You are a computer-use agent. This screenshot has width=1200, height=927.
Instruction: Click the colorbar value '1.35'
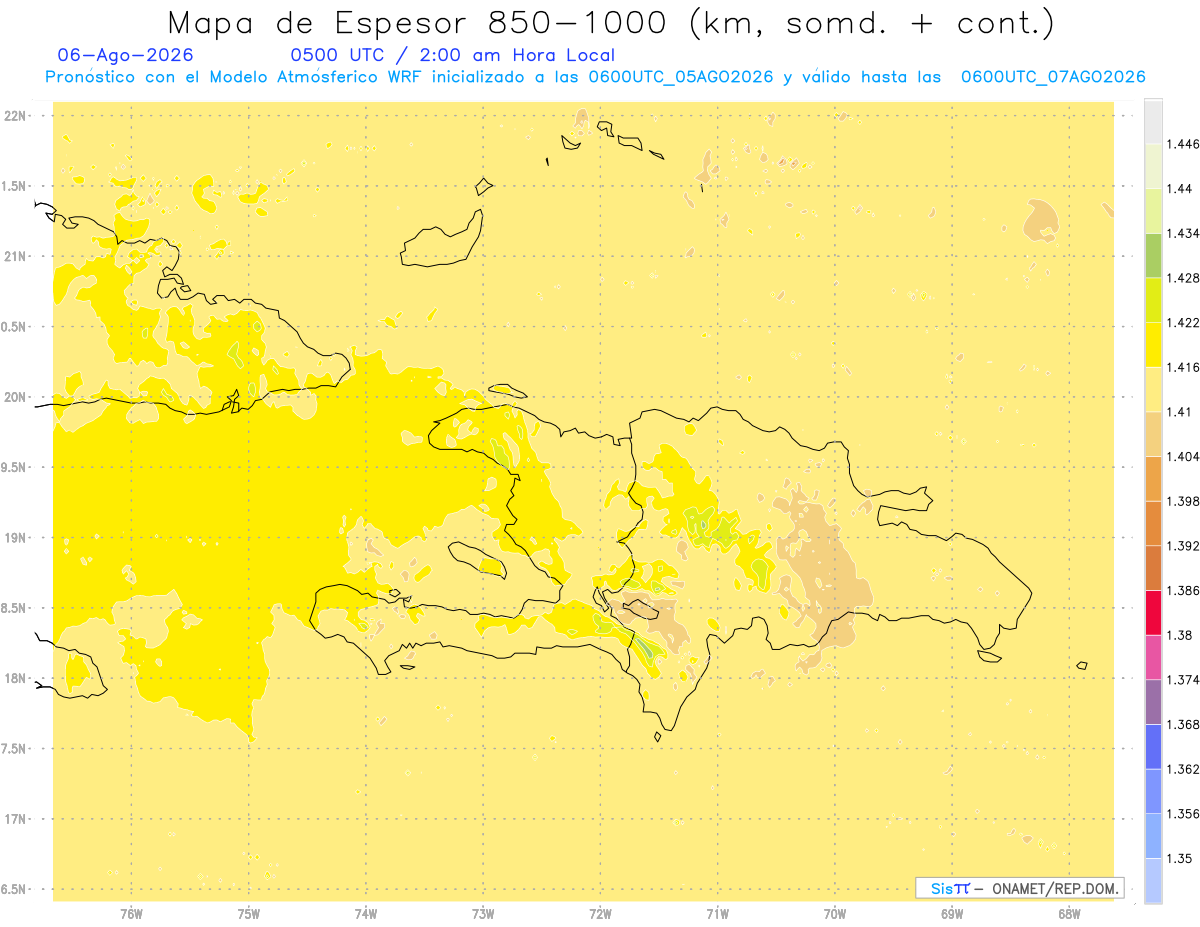[x=1179, y=858]
